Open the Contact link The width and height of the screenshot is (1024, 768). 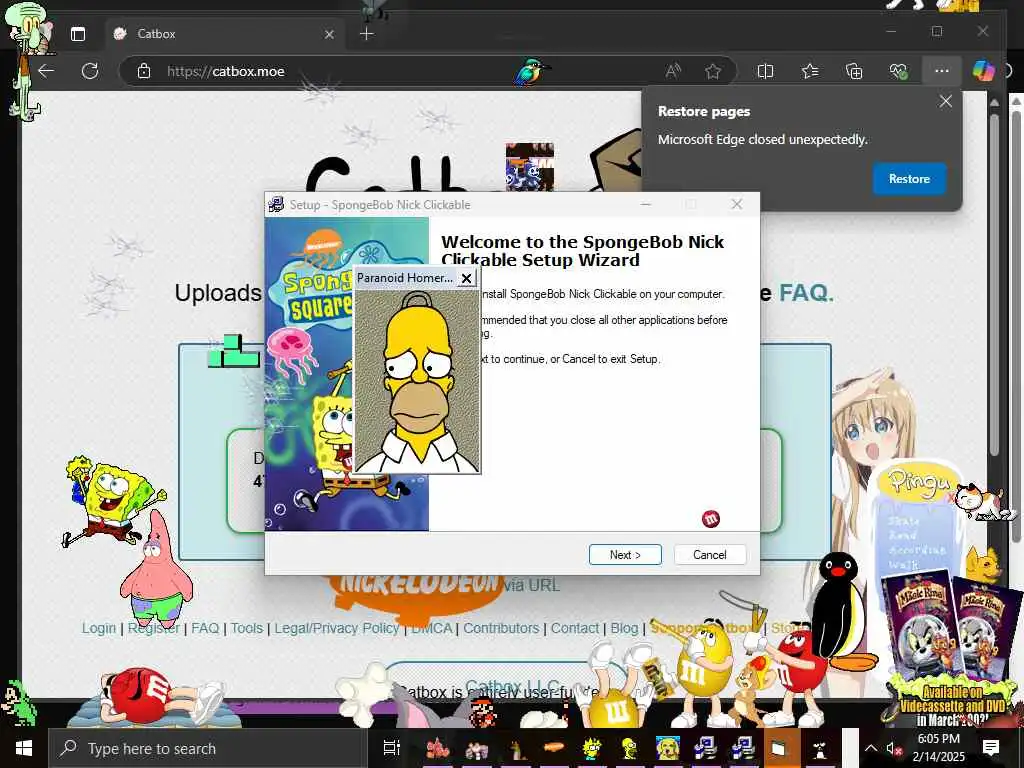[575, 628]
